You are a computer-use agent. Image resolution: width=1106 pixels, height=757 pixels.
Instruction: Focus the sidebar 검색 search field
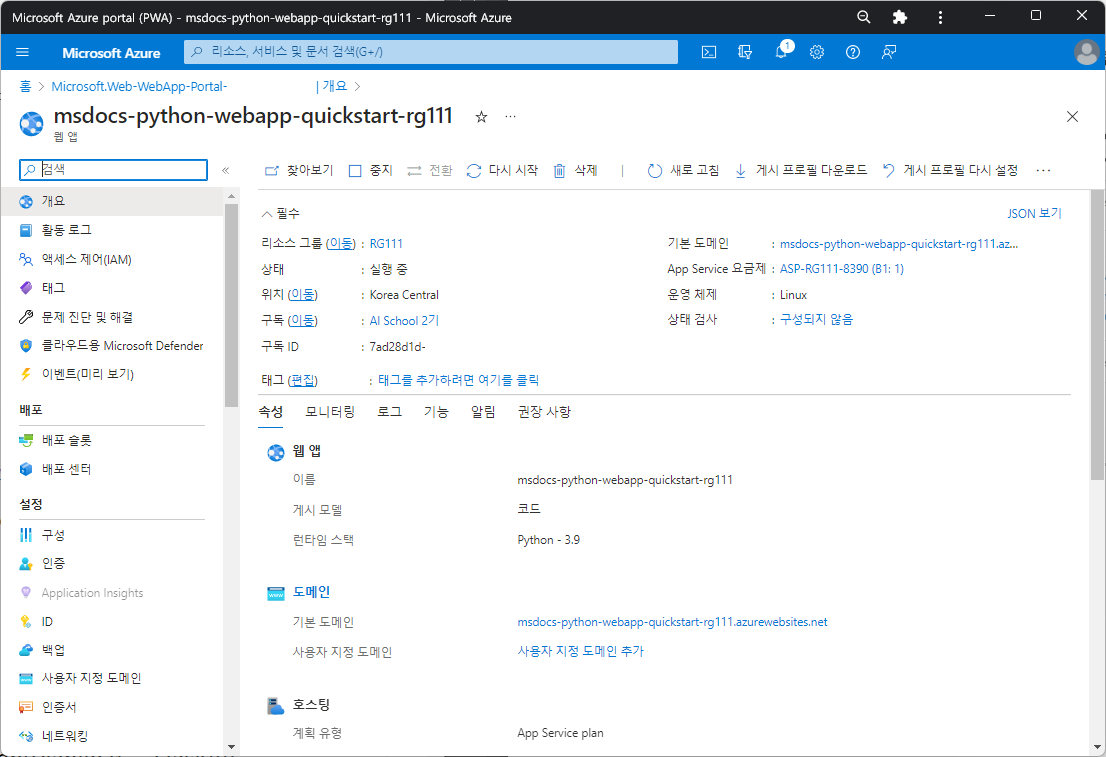coord(114,170)
